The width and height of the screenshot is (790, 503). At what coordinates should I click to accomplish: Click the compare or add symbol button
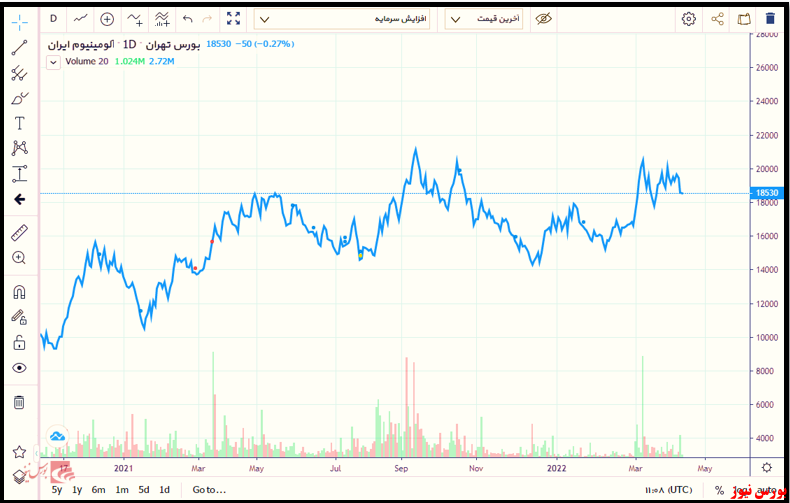click(x=107, y=19)
